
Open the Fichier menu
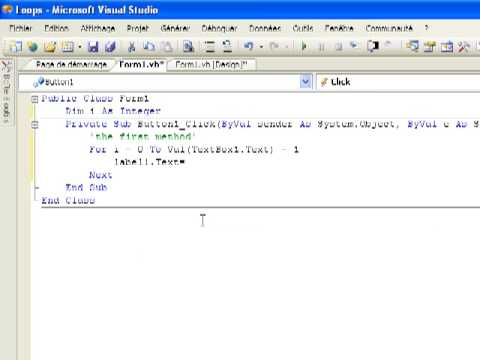(21, 28)
